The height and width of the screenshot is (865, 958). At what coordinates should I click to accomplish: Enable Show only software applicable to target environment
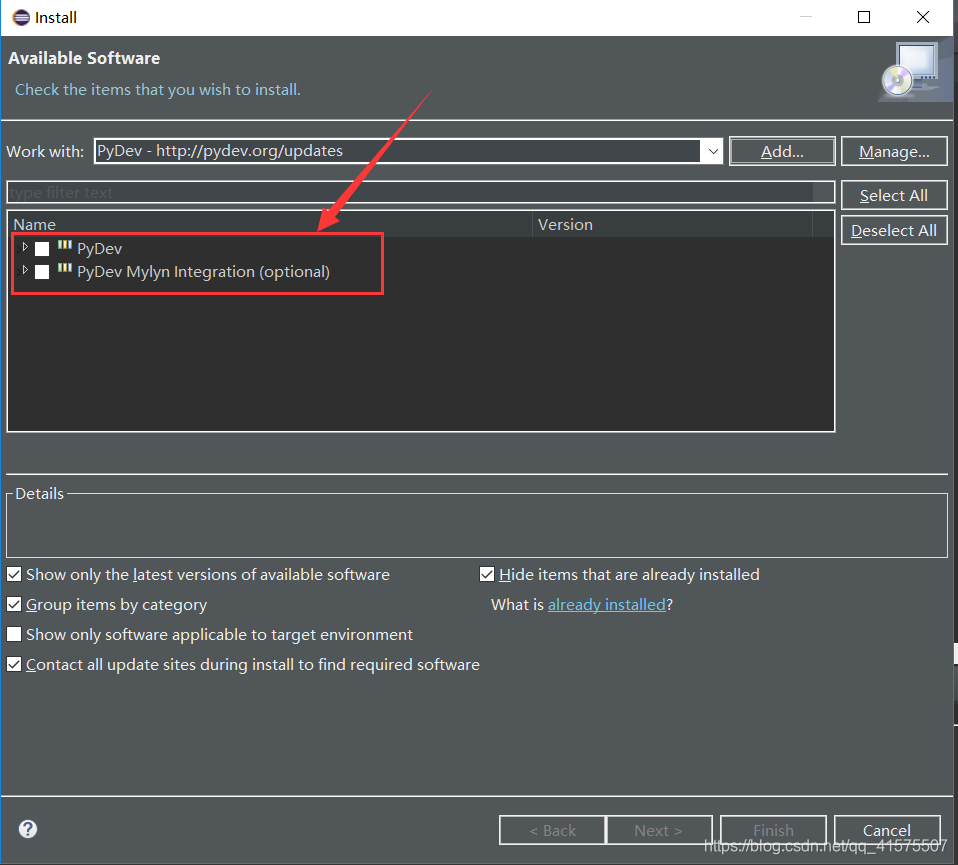tap(14, 634)
